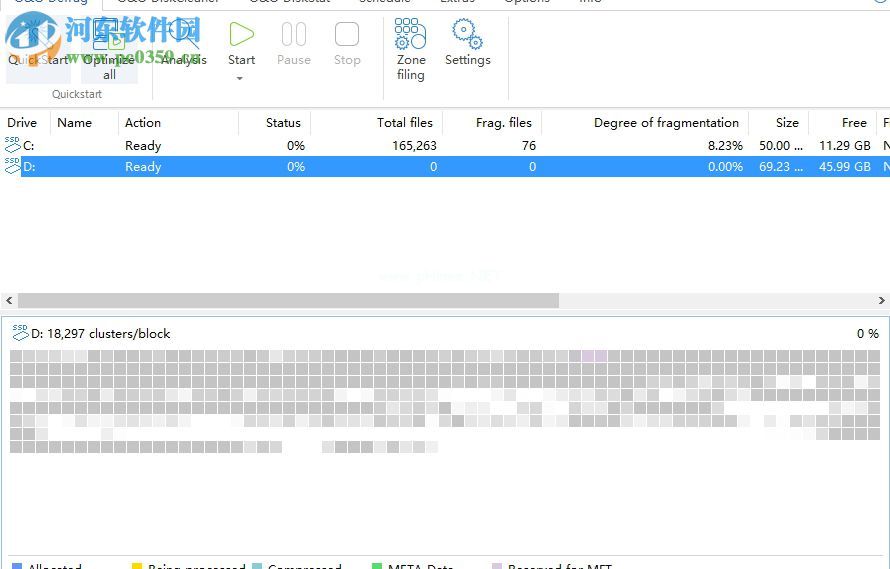Click the 0 % progress value in cluster view

868,334
